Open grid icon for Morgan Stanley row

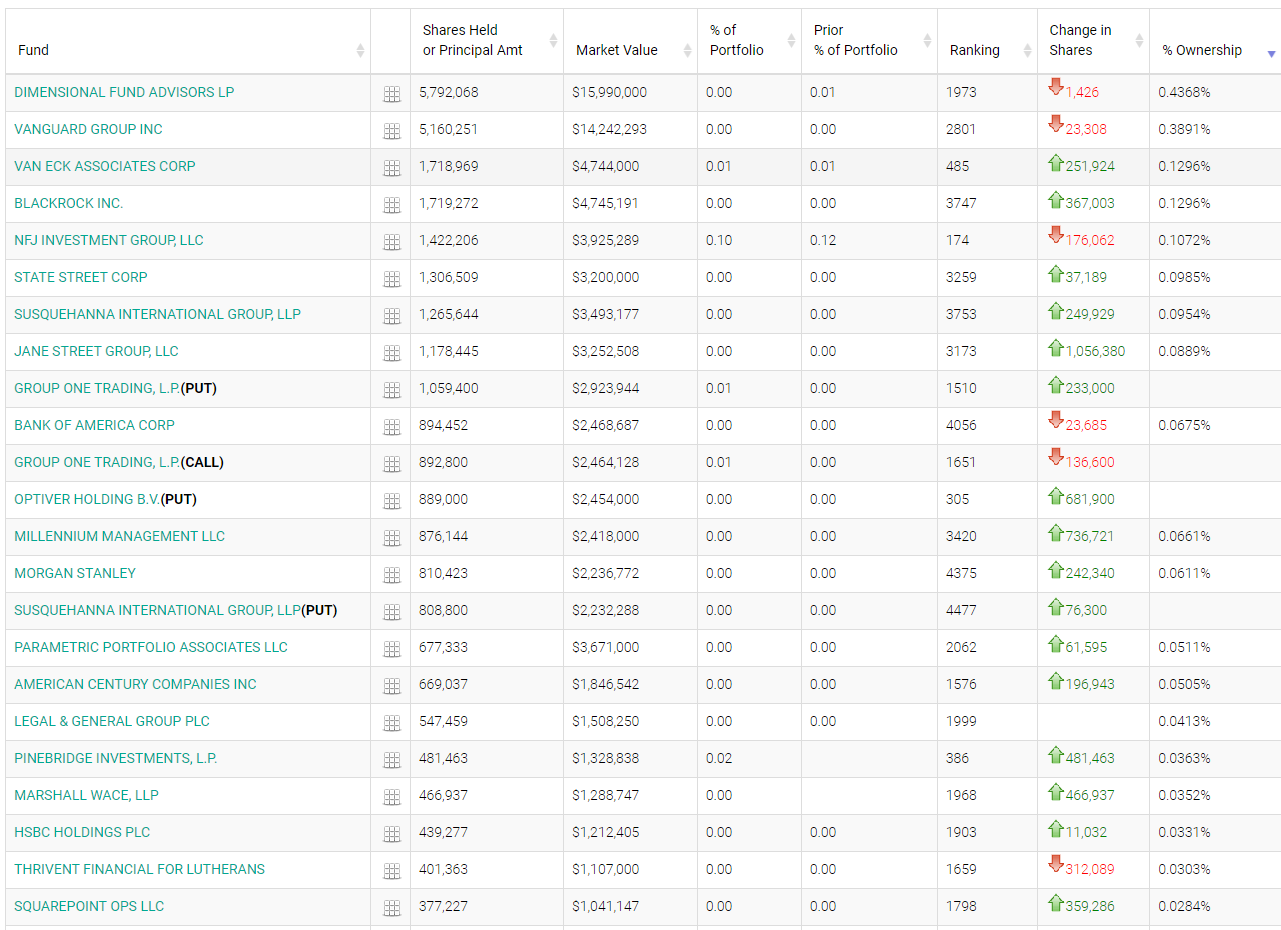391,575
